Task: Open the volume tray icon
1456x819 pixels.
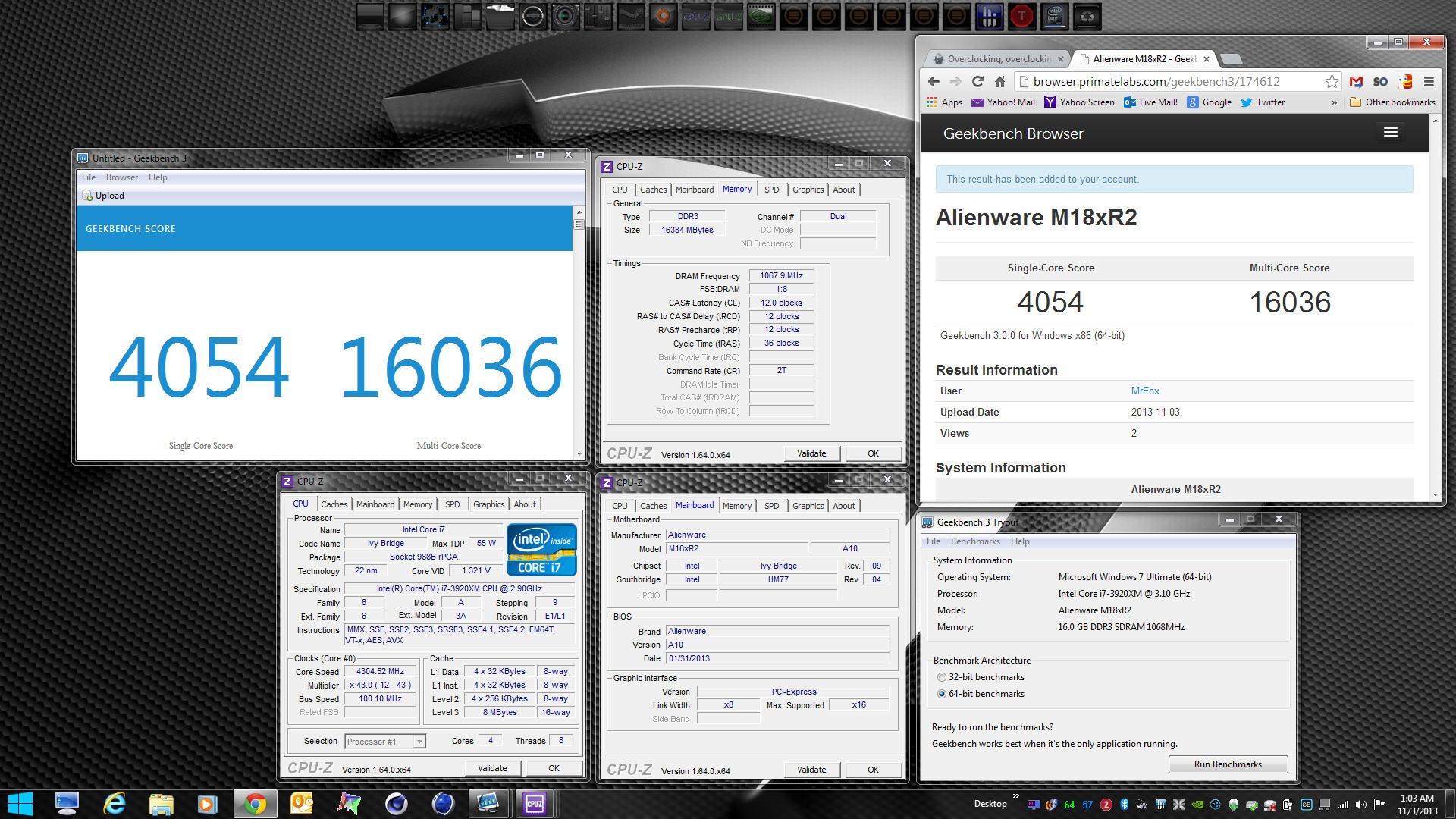Action: (x=1361, y=805)
